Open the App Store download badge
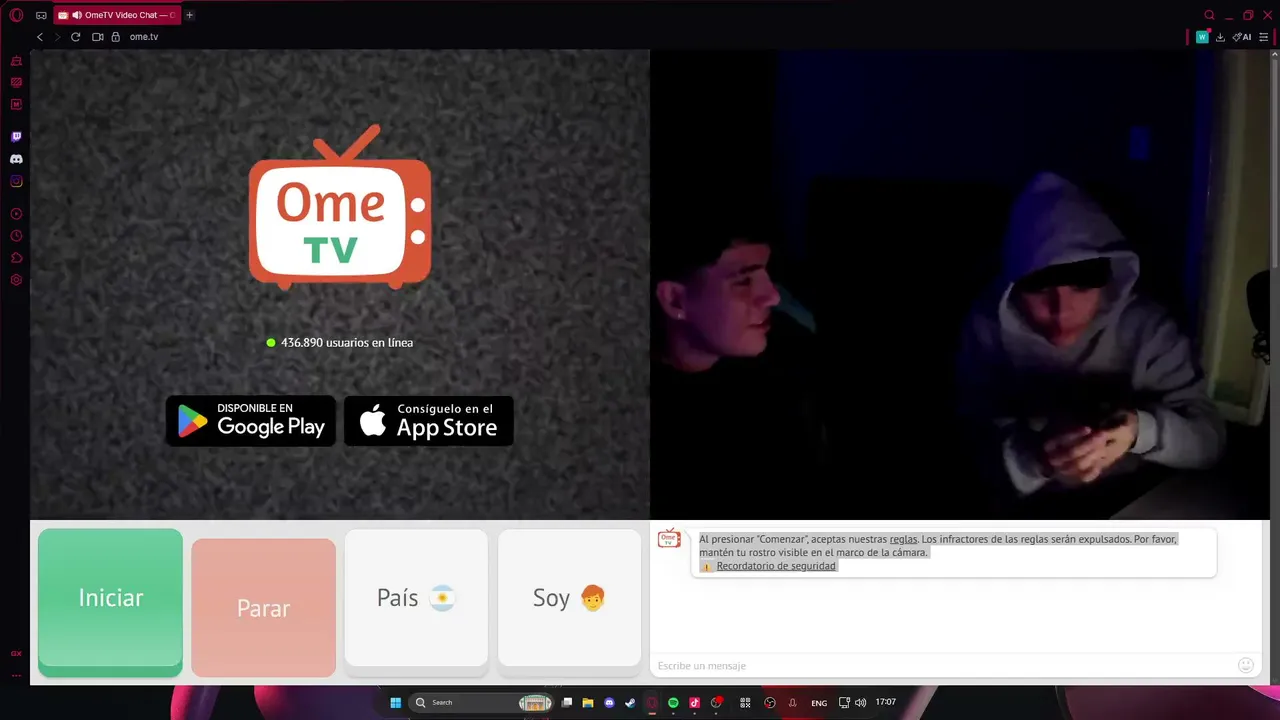 pos(429,421)
